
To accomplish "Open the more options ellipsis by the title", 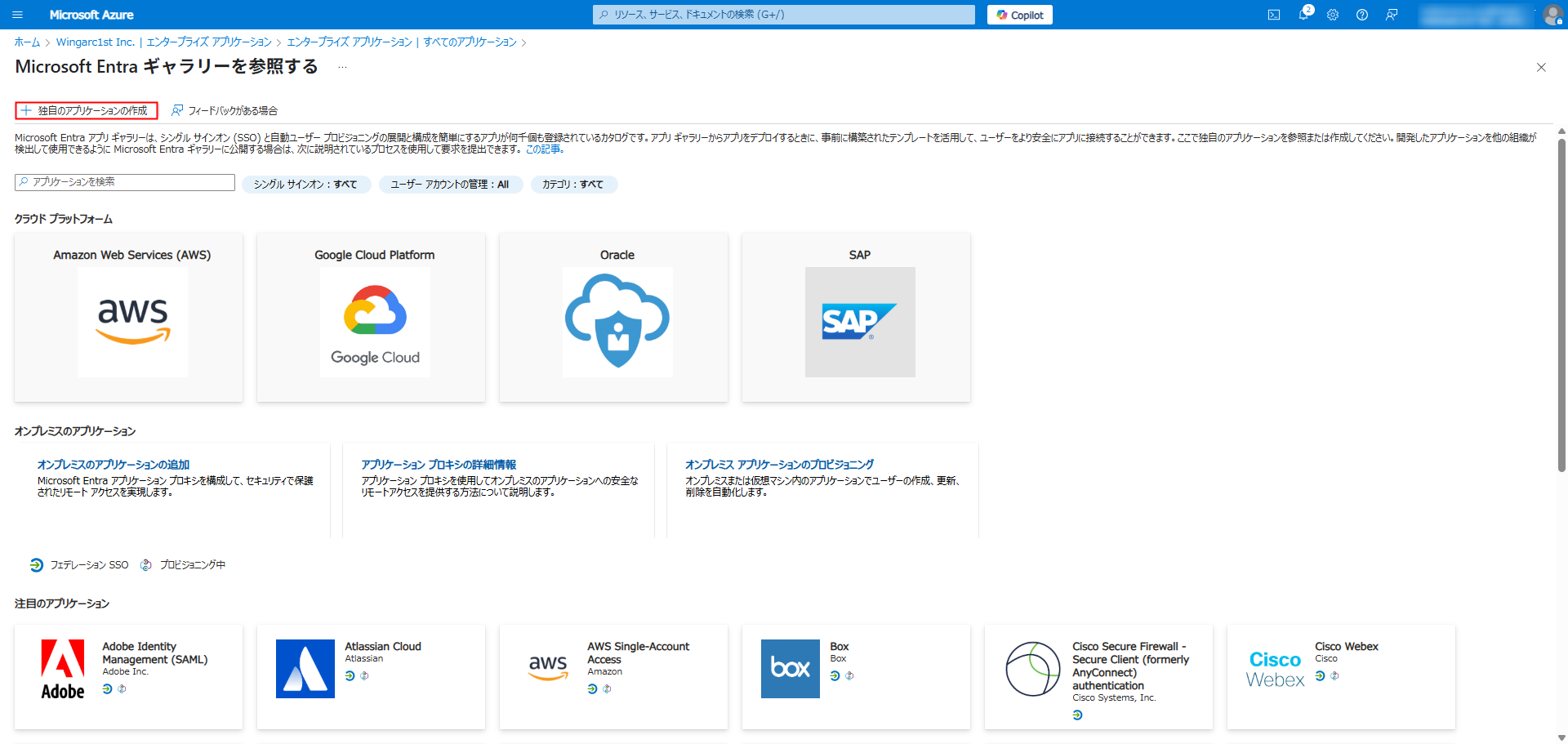I will 342,67.
